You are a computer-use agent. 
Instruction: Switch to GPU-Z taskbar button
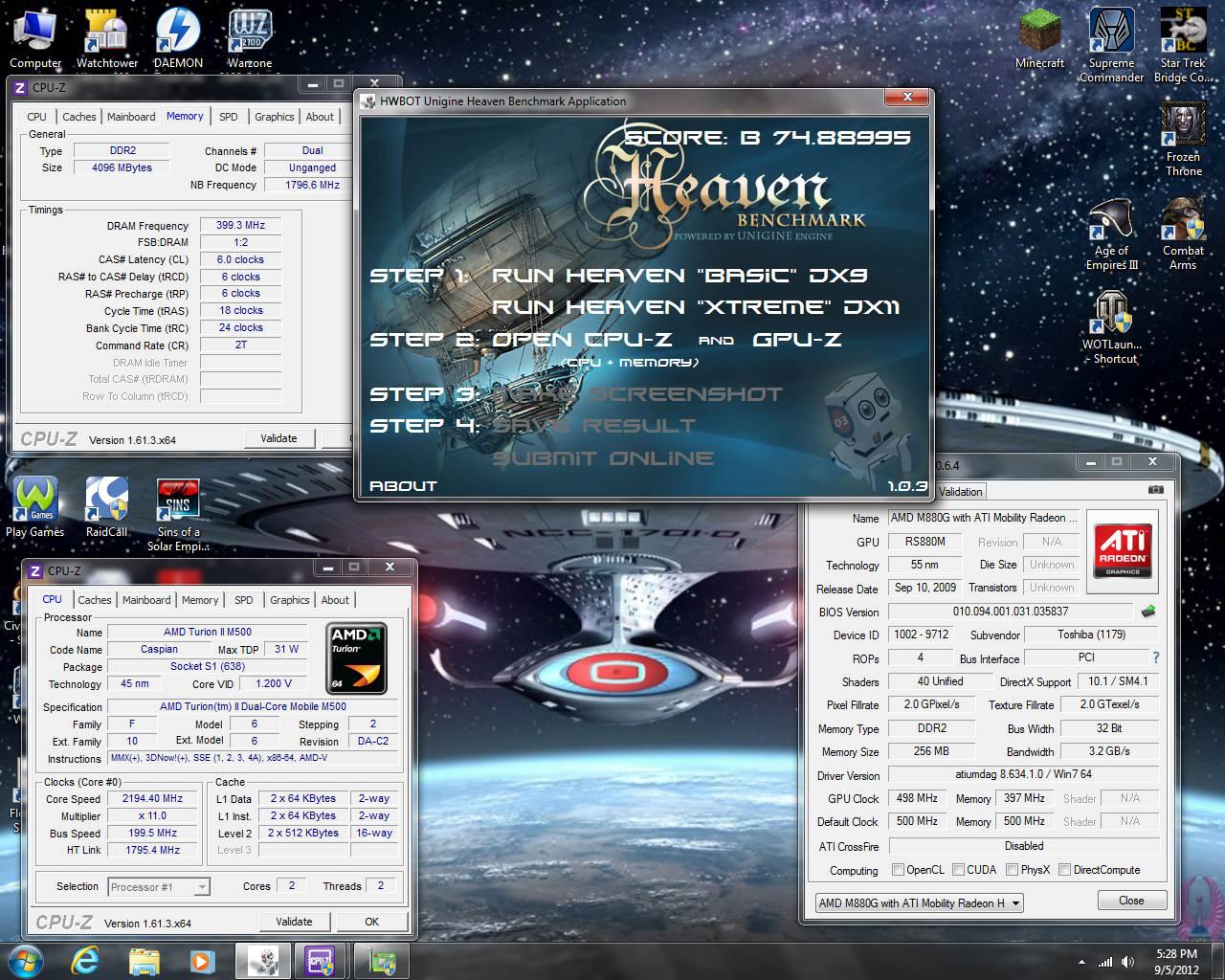[382, 961]
